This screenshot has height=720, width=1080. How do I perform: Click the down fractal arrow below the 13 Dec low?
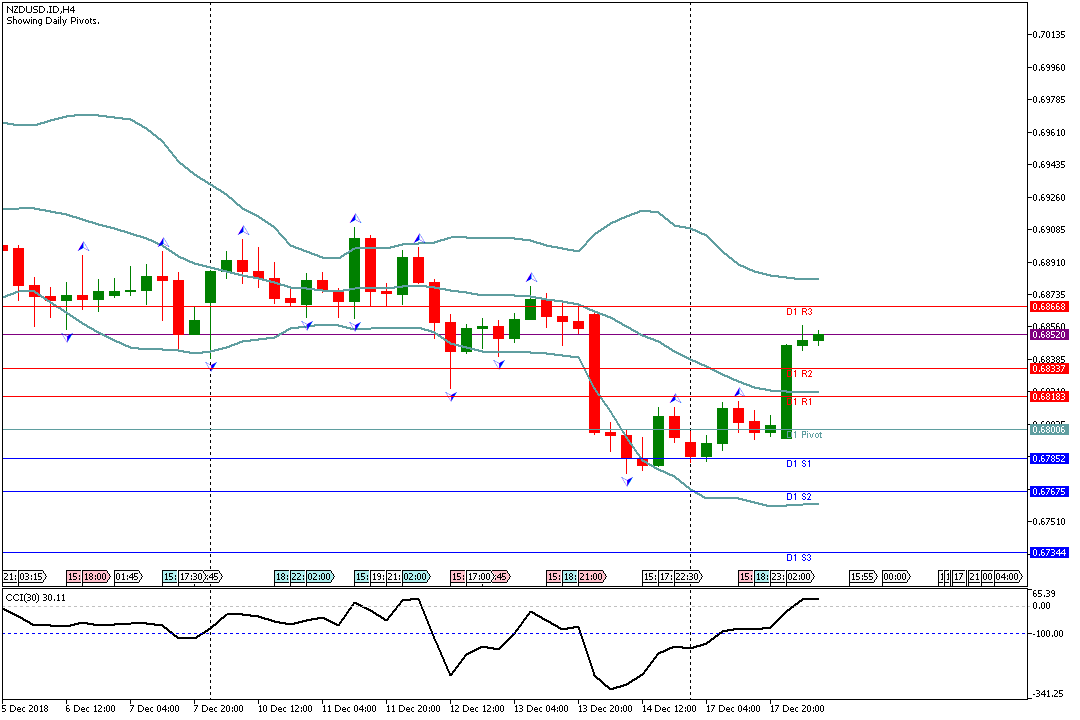(627, 481)
